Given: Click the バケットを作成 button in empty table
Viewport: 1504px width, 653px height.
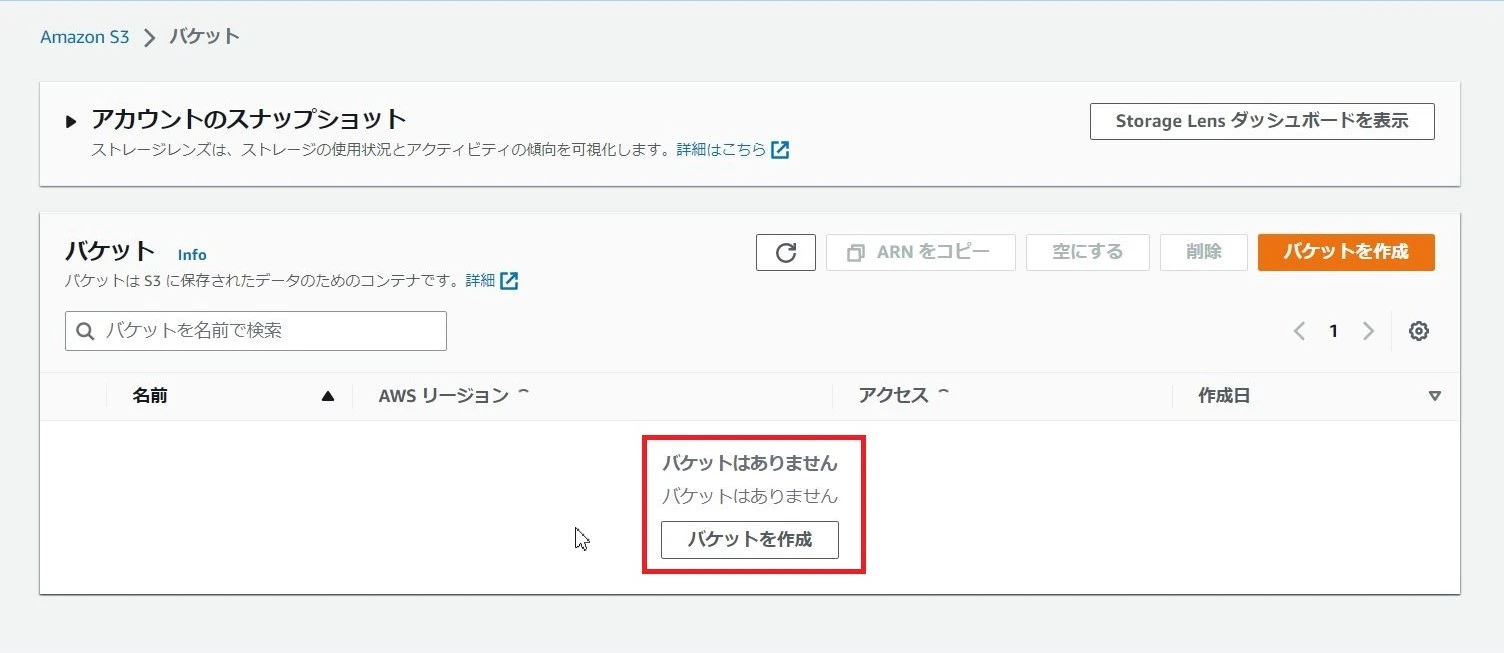Looking at the screenshot, I should pyautogui.click(x=750, y=540).
